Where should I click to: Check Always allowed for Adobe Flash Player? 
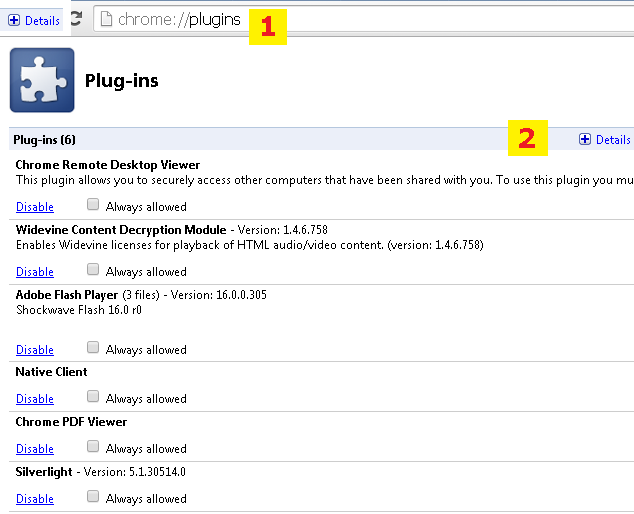click(x=93, y=347)
